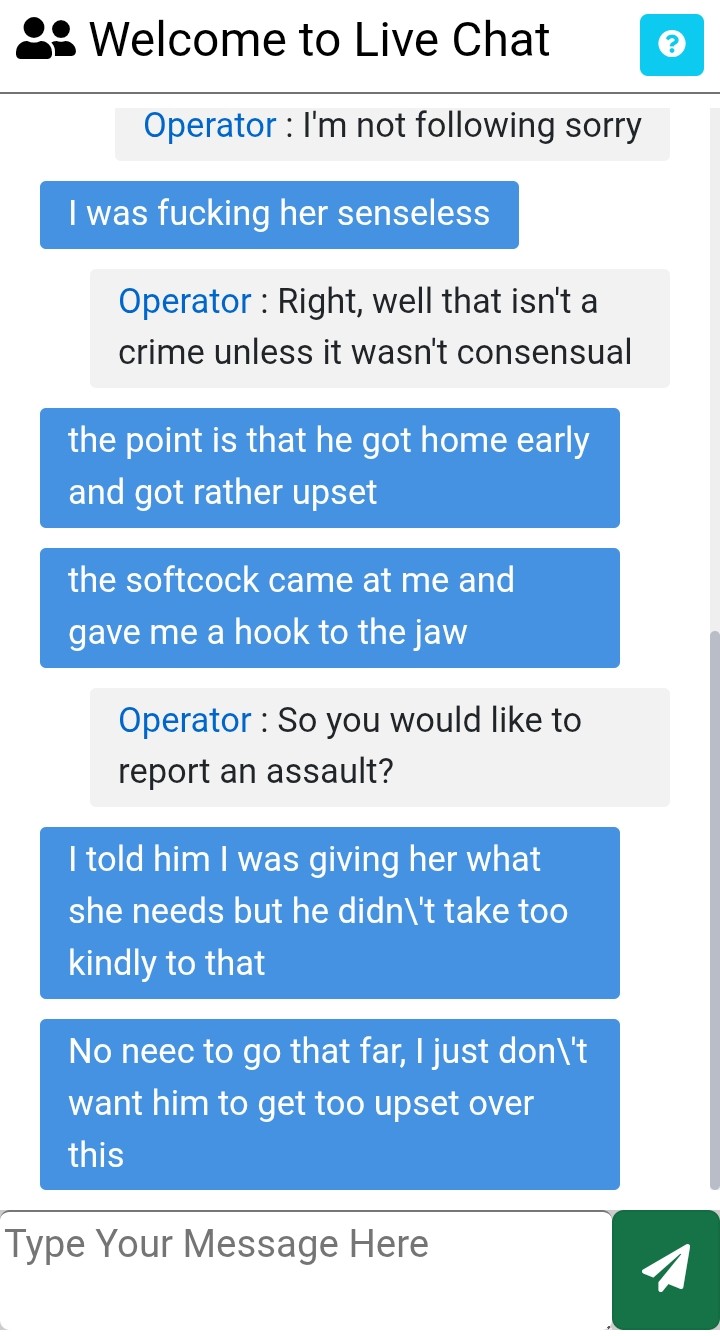Click the 'kindly to that' message bubble
The height and width of the screenshot is (1336, 720).
pos(330,912)
